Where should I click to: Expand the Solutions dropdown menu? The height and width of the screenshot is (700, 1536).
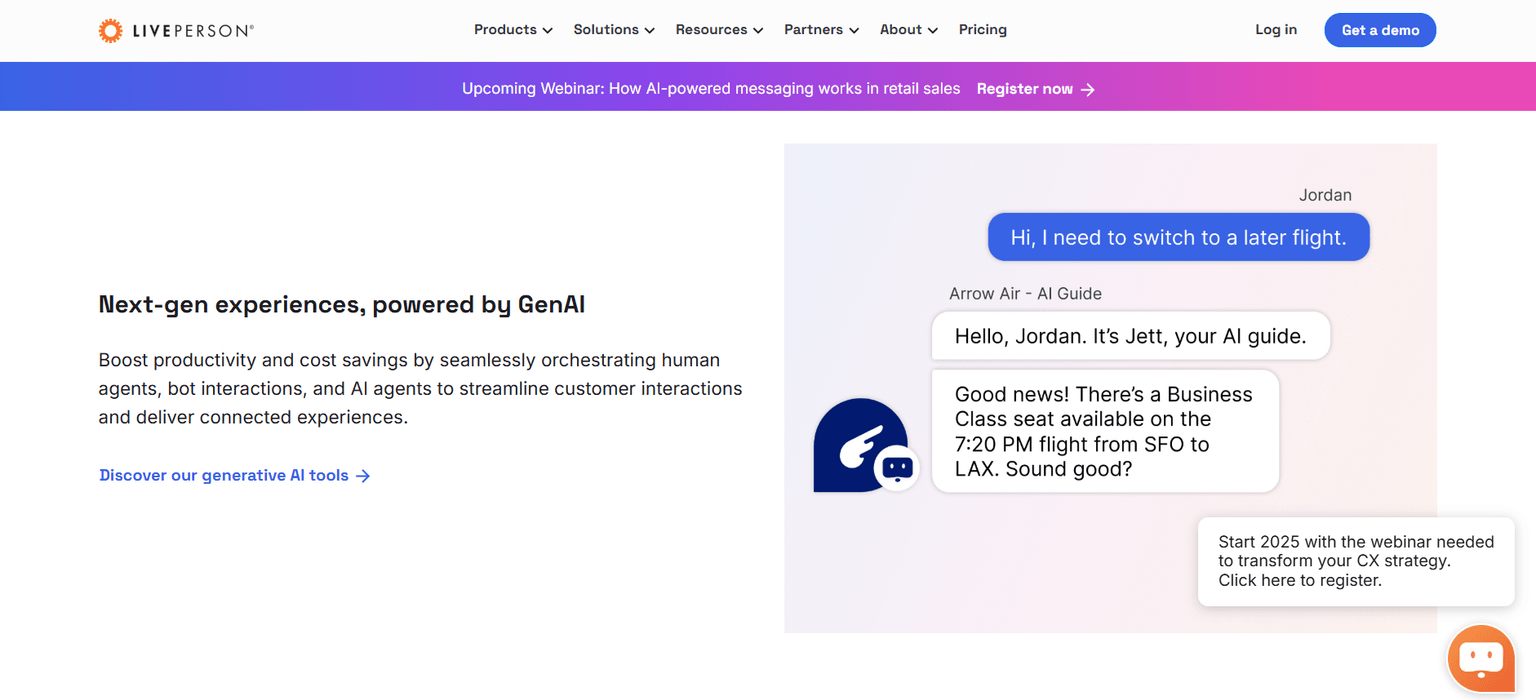[x=614, y=30]
